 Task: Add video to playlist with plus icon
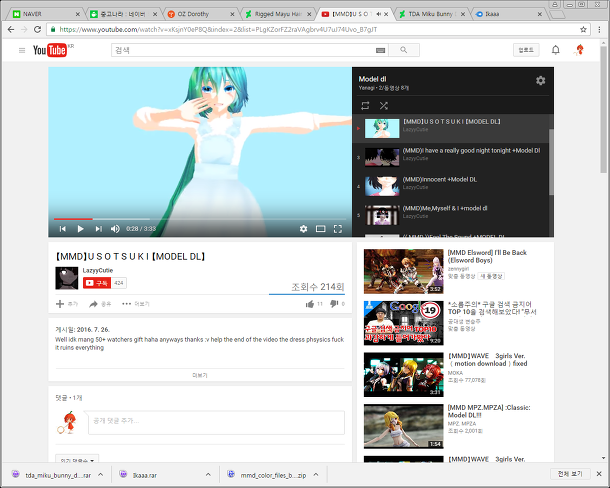point(67,304)
